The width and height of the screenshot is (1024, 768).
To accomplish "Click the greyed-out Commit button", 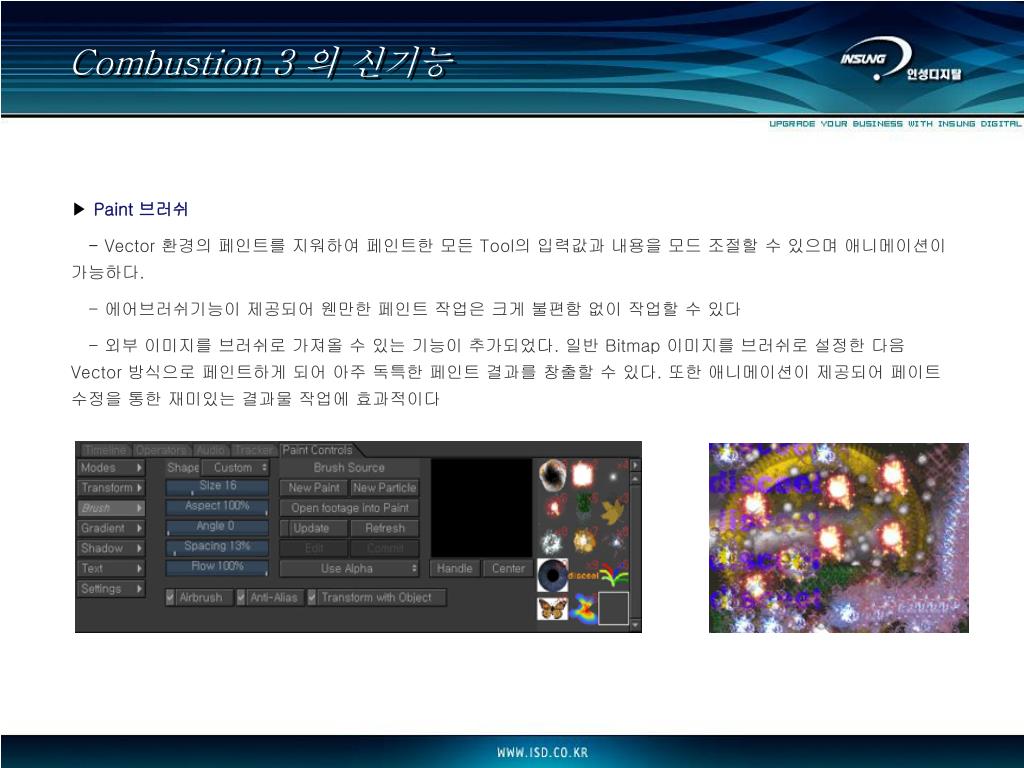I will pyautogui.click(x=385, y=548).
